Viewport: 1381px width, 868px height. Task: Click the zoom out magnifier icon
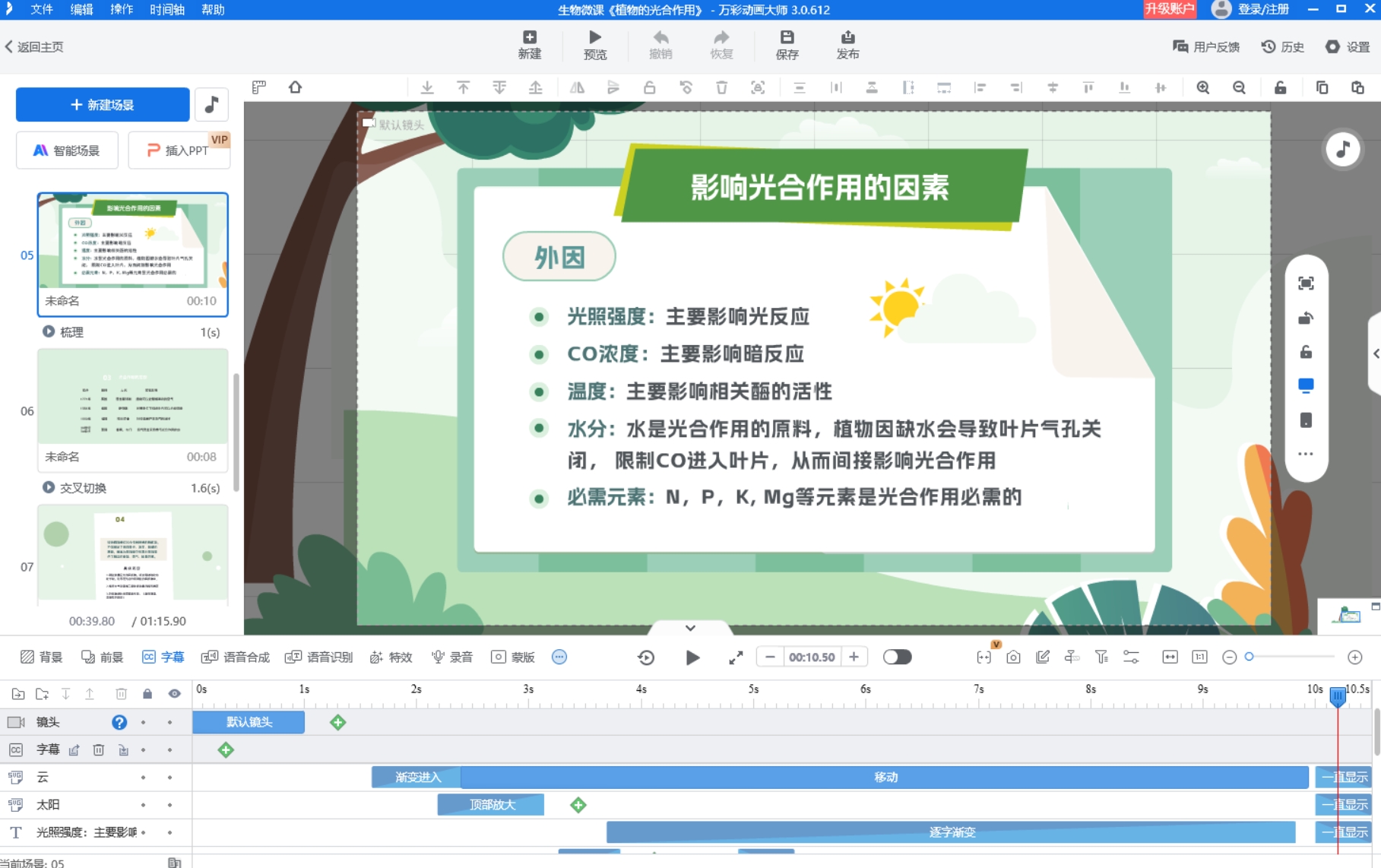(1240, 87)
